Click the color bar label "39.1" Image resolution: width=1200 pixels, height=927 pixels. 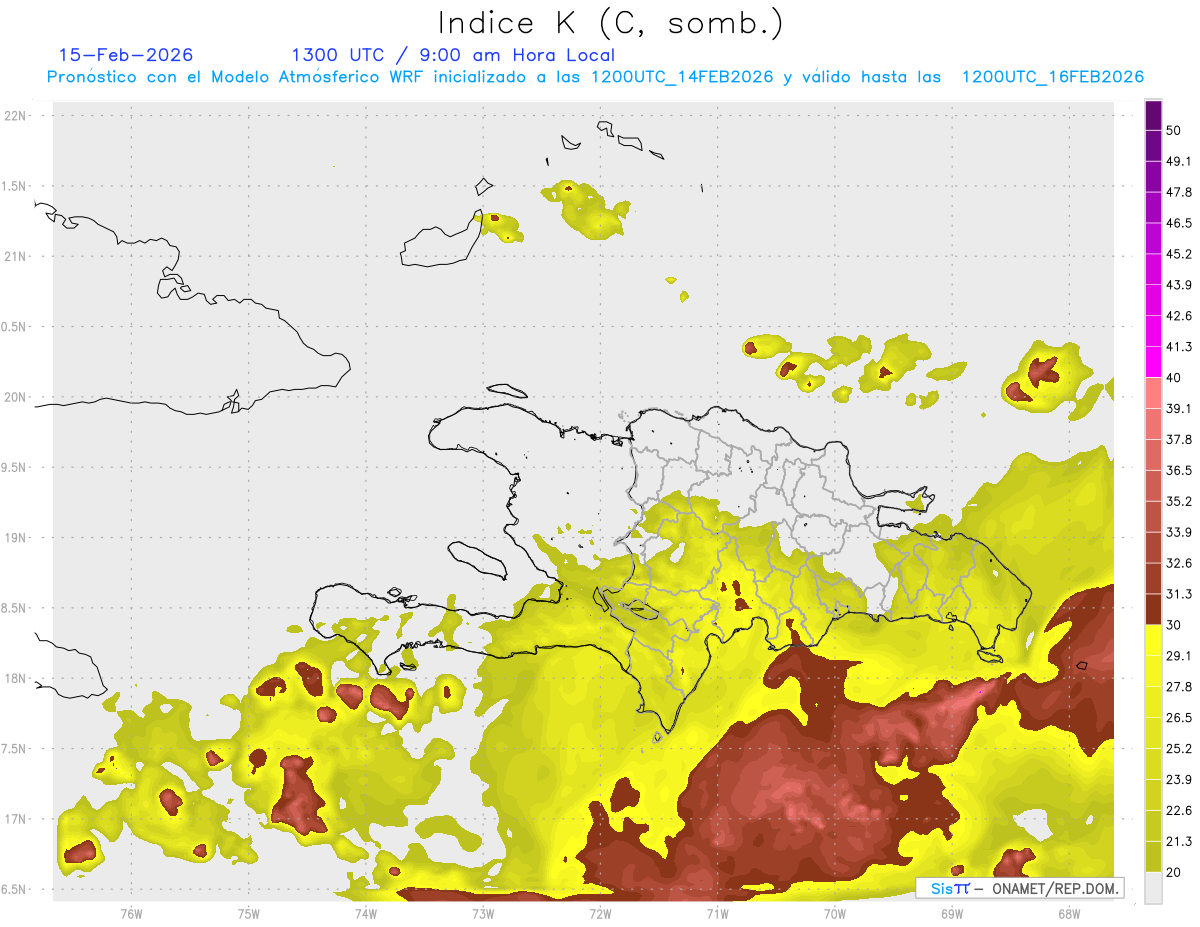pyautogui.click(x=1178, y=409)
